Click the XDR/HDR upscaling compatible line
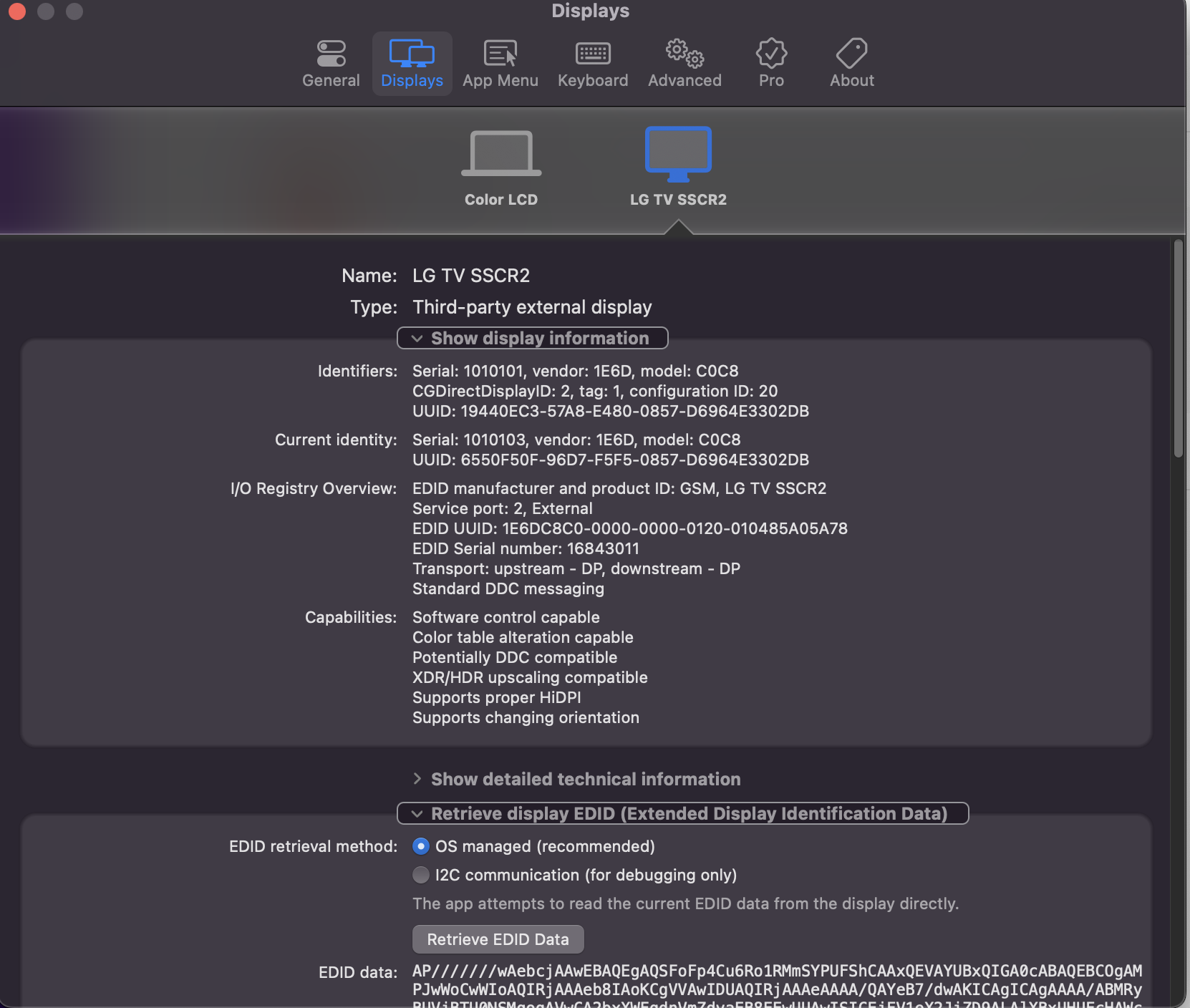This screenshot has width=1190, height=1008. coord(530,677)
